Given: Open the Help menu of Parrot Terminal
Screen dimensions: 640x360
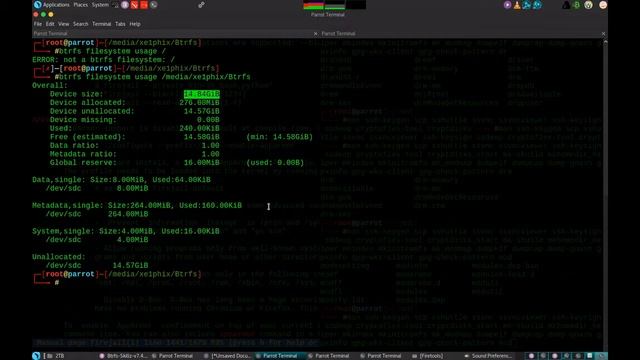Looking at the screenshot, I should tap(135, 24).
